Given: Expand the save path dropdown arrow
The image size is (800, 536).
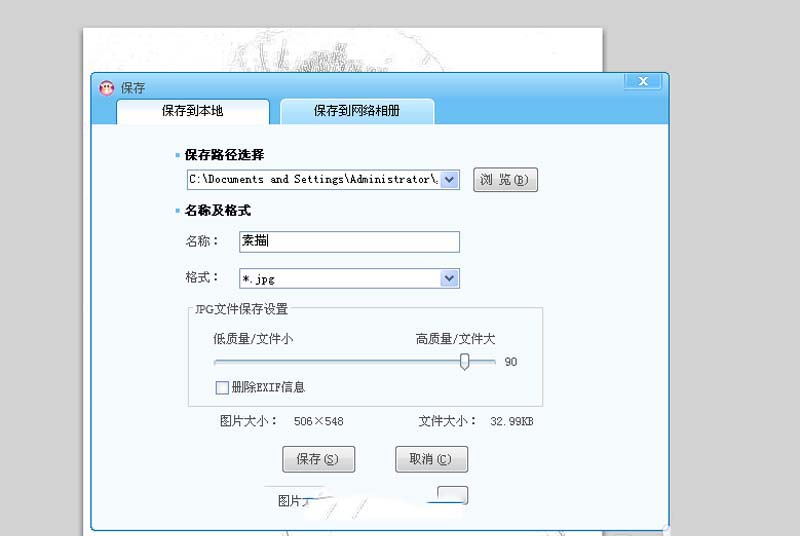Looking at the screenshot, I should point(449,180).
